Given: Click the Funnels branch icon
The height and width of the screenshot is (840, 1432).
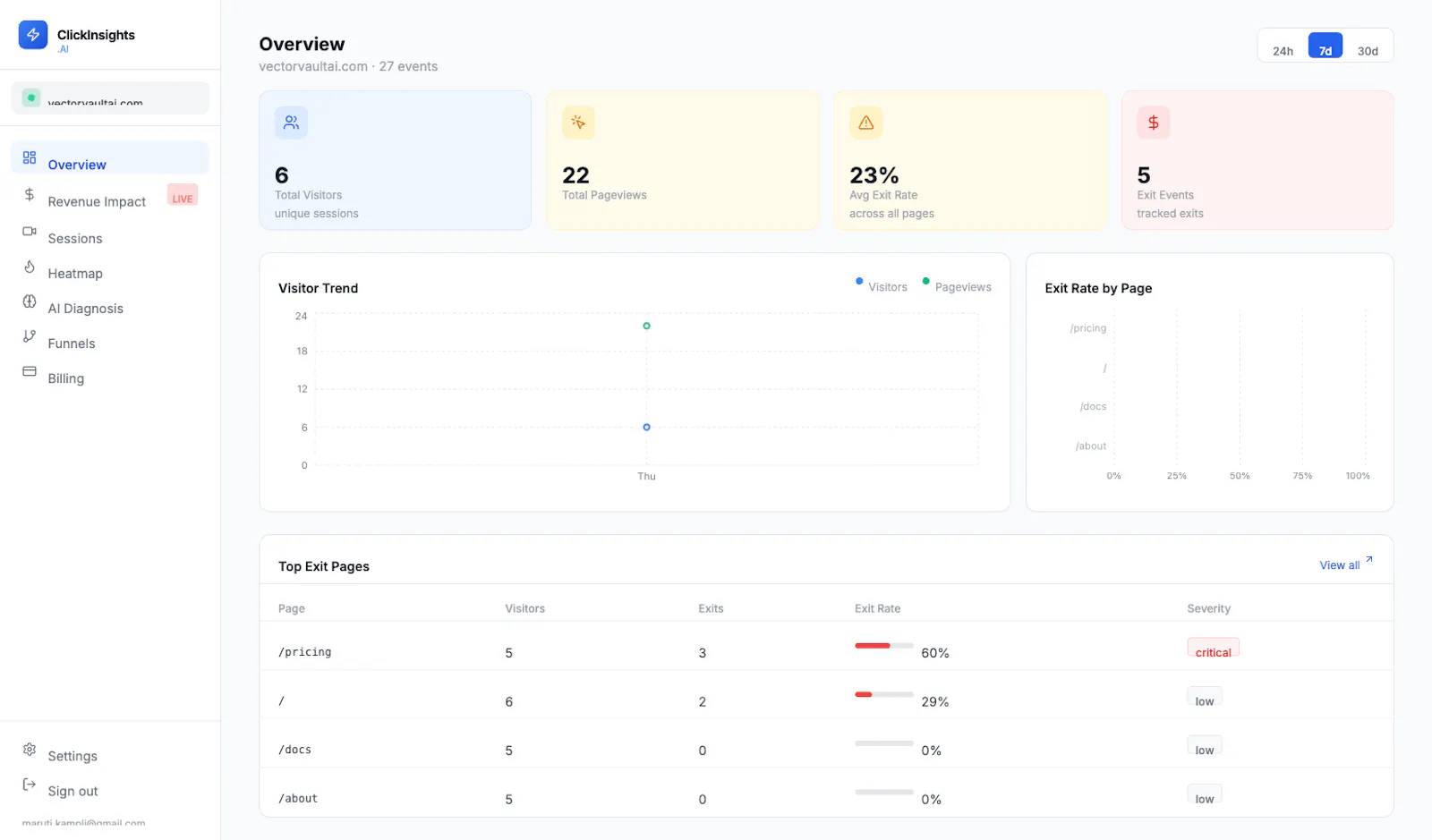Looking at the screenshot, I should [30, 336].
